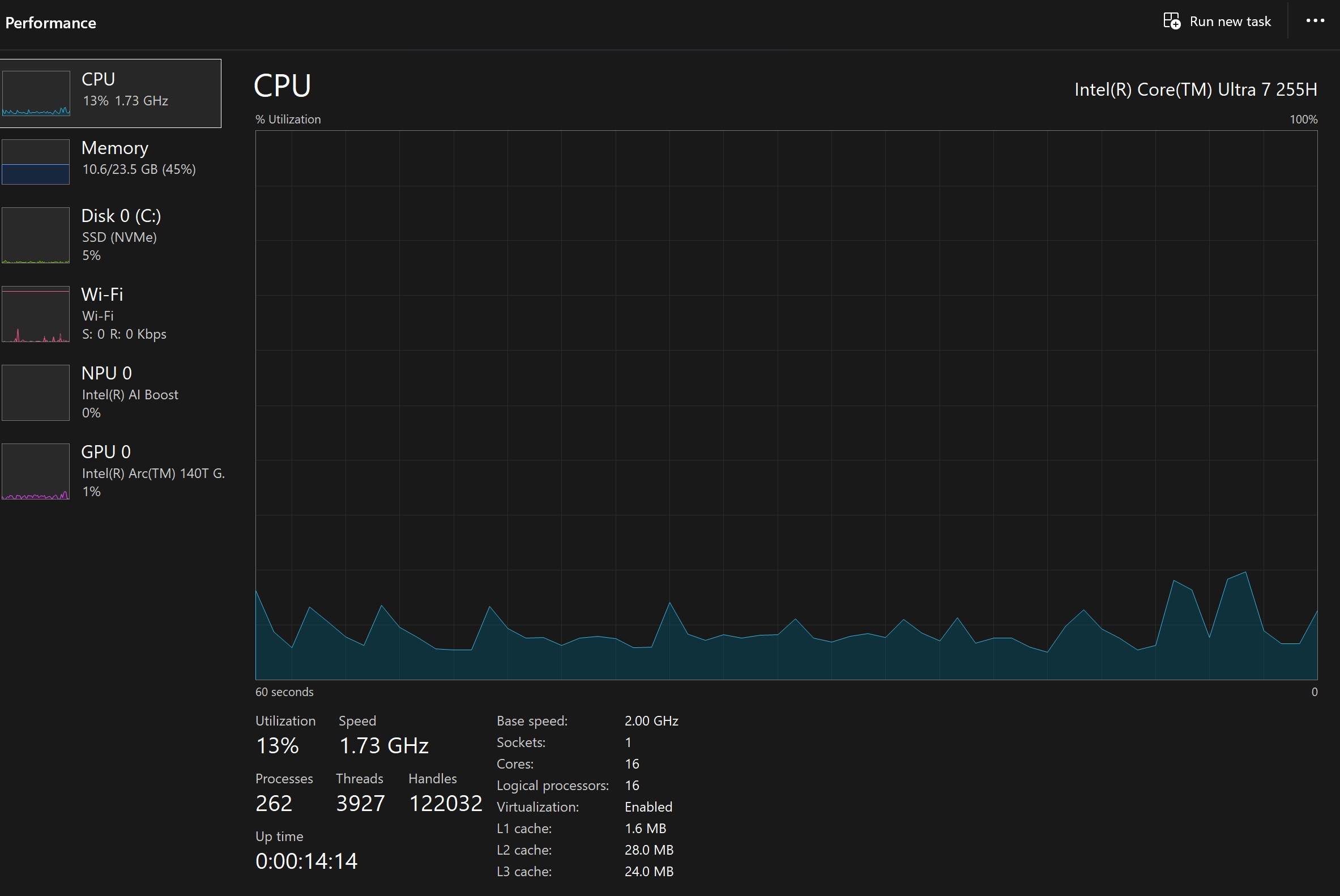Click the Memory usage mini graph
The image size is (1340, 896).
coord(36,163)
